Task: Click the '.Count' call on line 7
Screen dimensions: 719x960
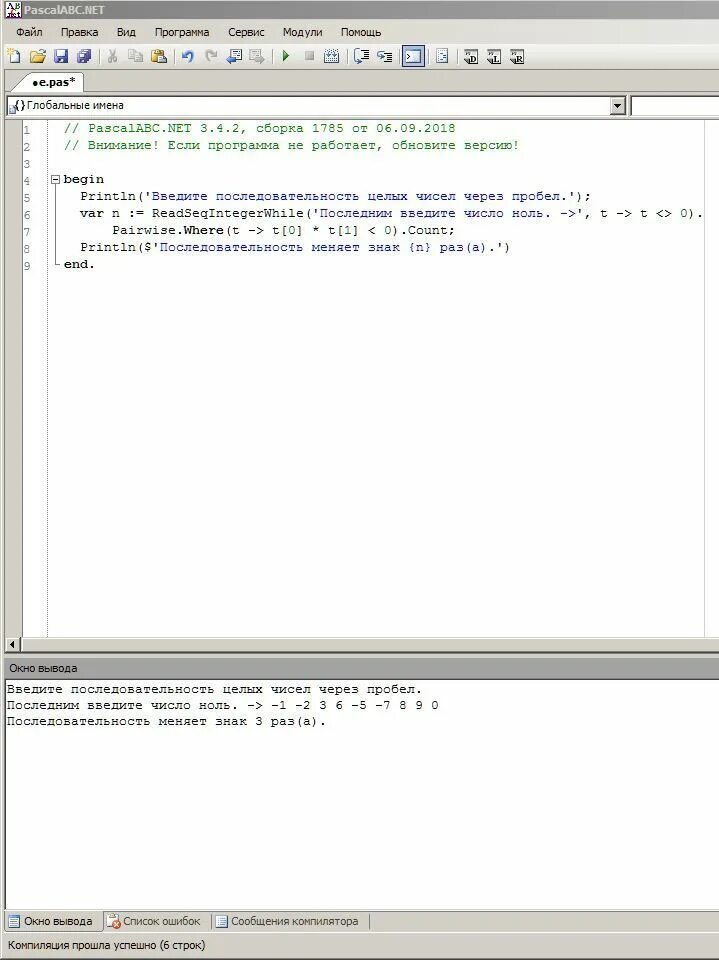Action: (426, 230)
